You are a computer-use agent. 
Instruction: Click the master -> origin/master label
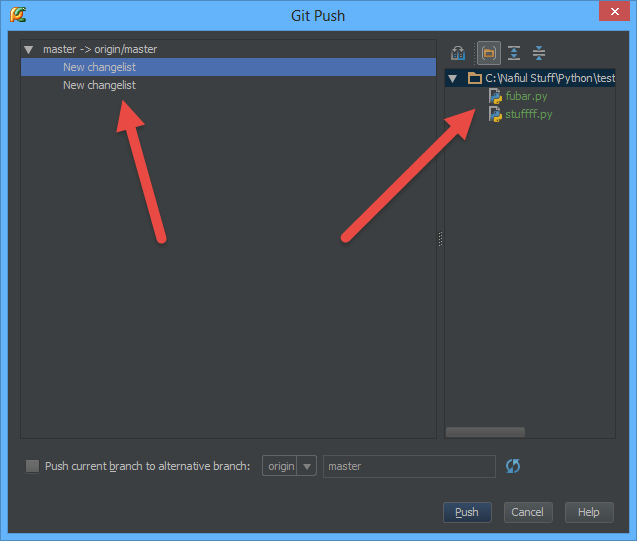click(100, 49)
